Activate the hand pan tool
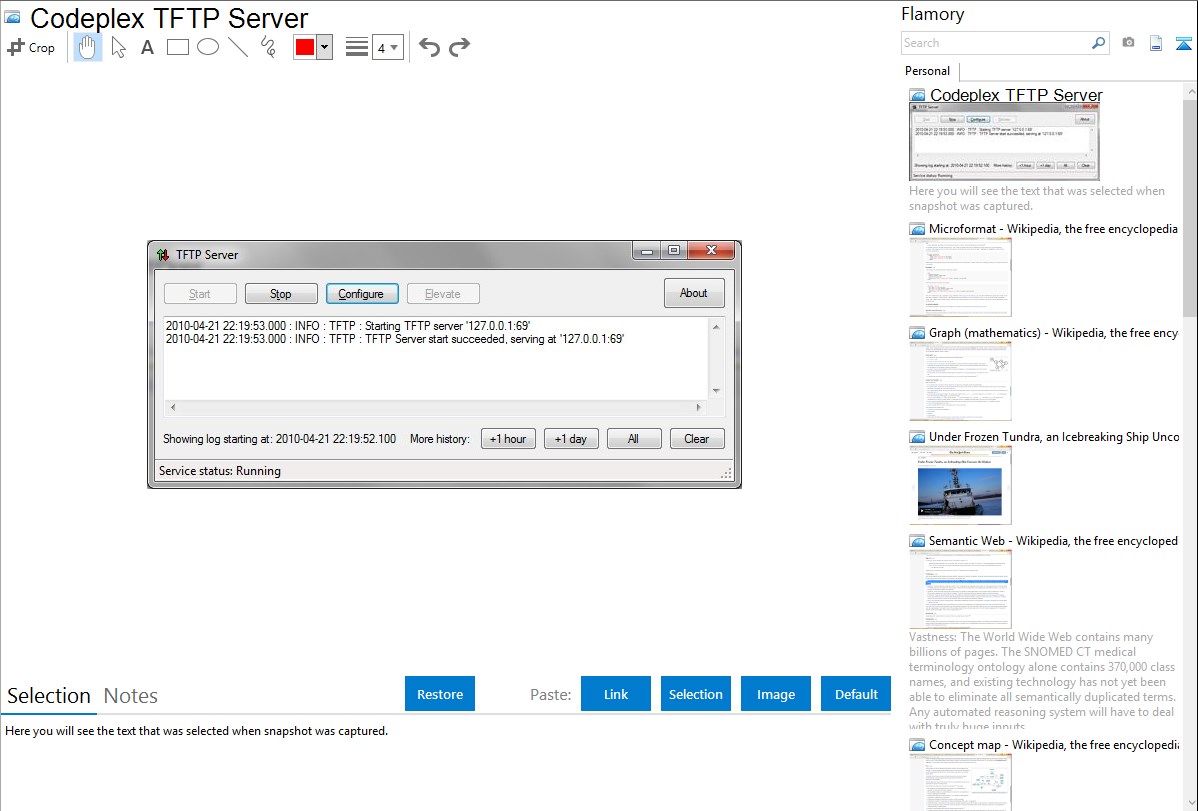This screenshot has height=811, width=1198. 88,47
